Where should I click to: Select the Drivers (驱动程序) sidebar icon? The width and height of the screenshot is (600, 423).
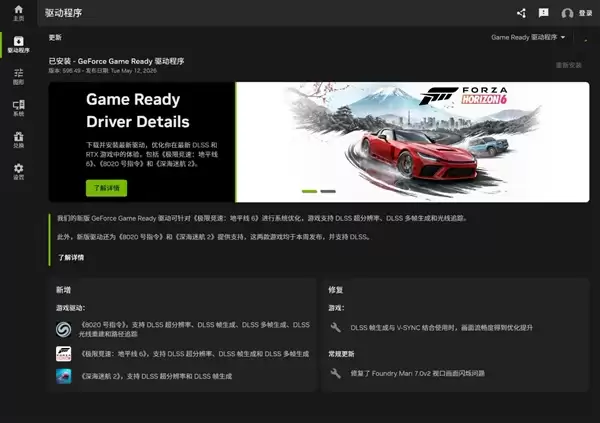coord(18,44)
